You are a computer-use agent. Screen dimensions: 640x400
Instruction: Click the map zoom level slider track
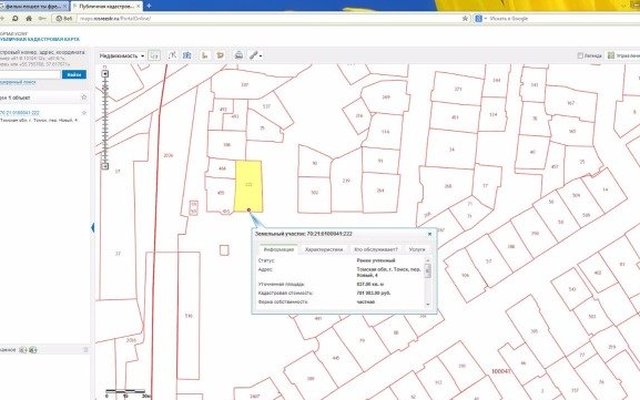click(x=105, y=122)
